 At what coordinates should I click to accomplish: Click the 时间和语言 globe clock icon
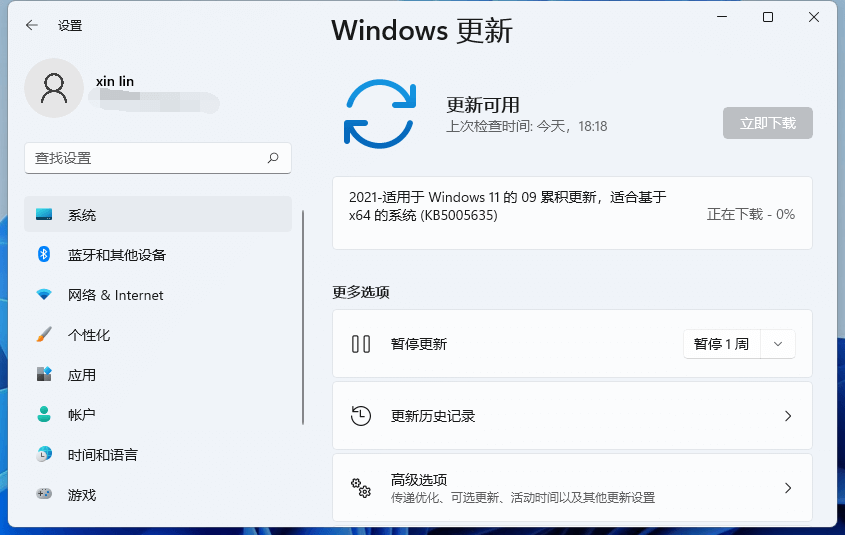click(44, 454)
